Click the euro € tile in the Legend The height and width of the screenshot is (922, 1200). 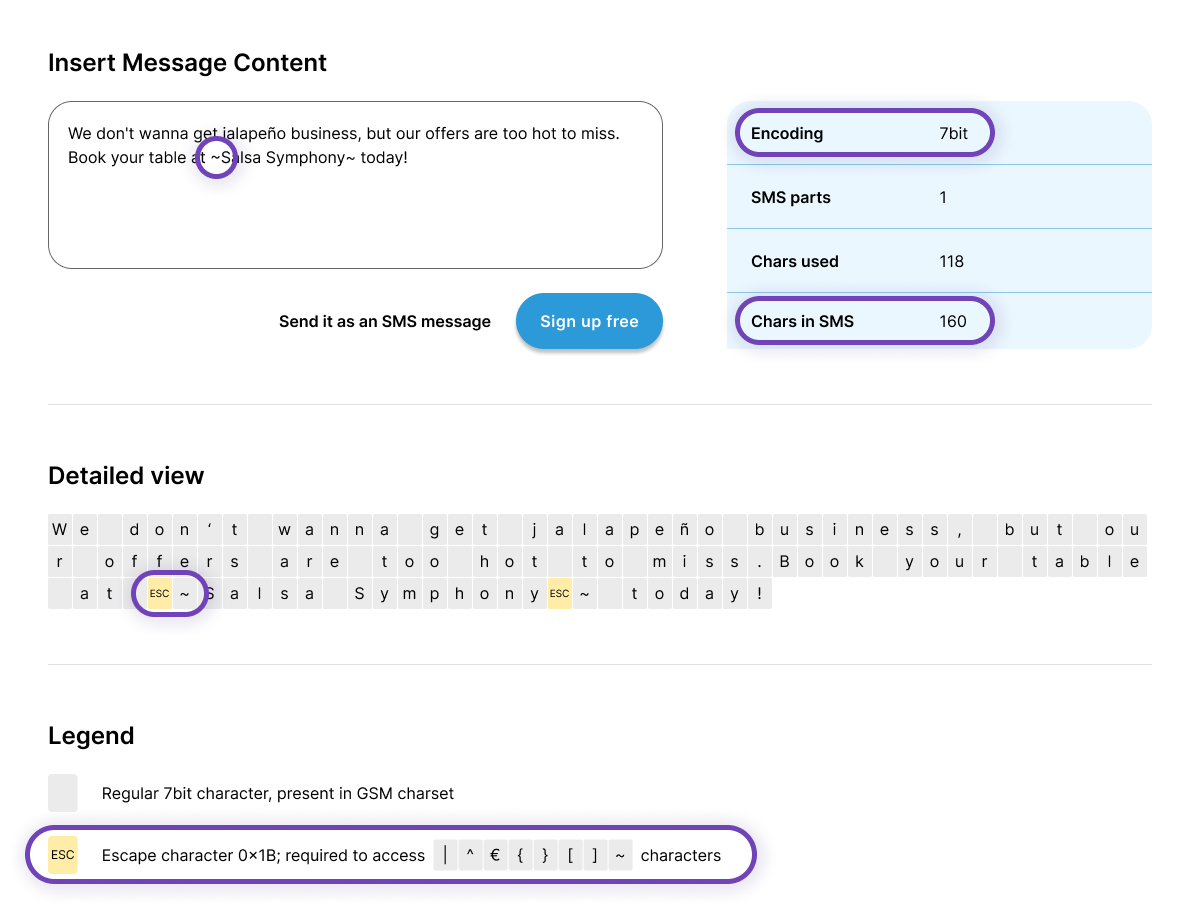tap(495, 855)
